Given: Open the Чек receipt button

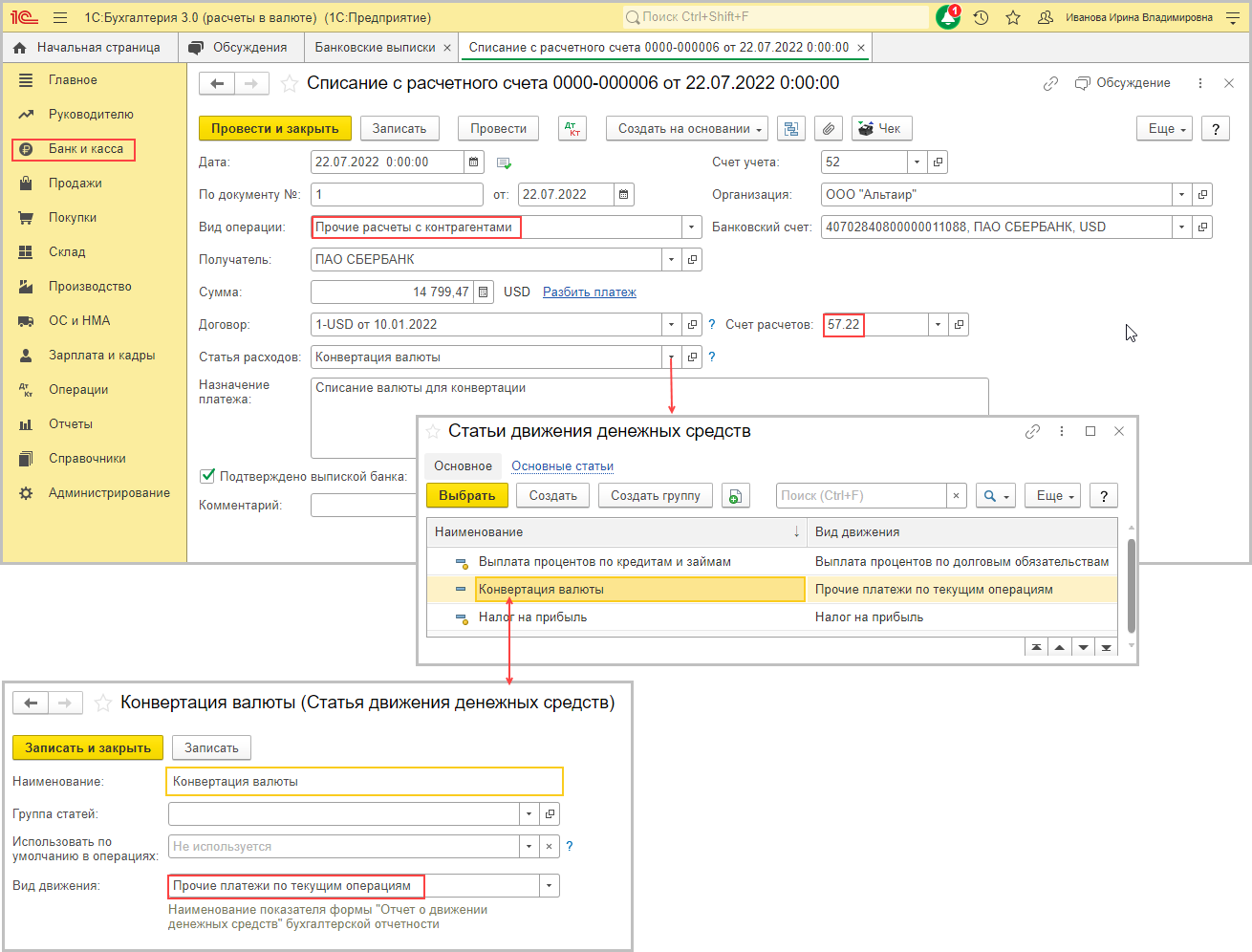Looking at the screenshot, I should (881, 129).
